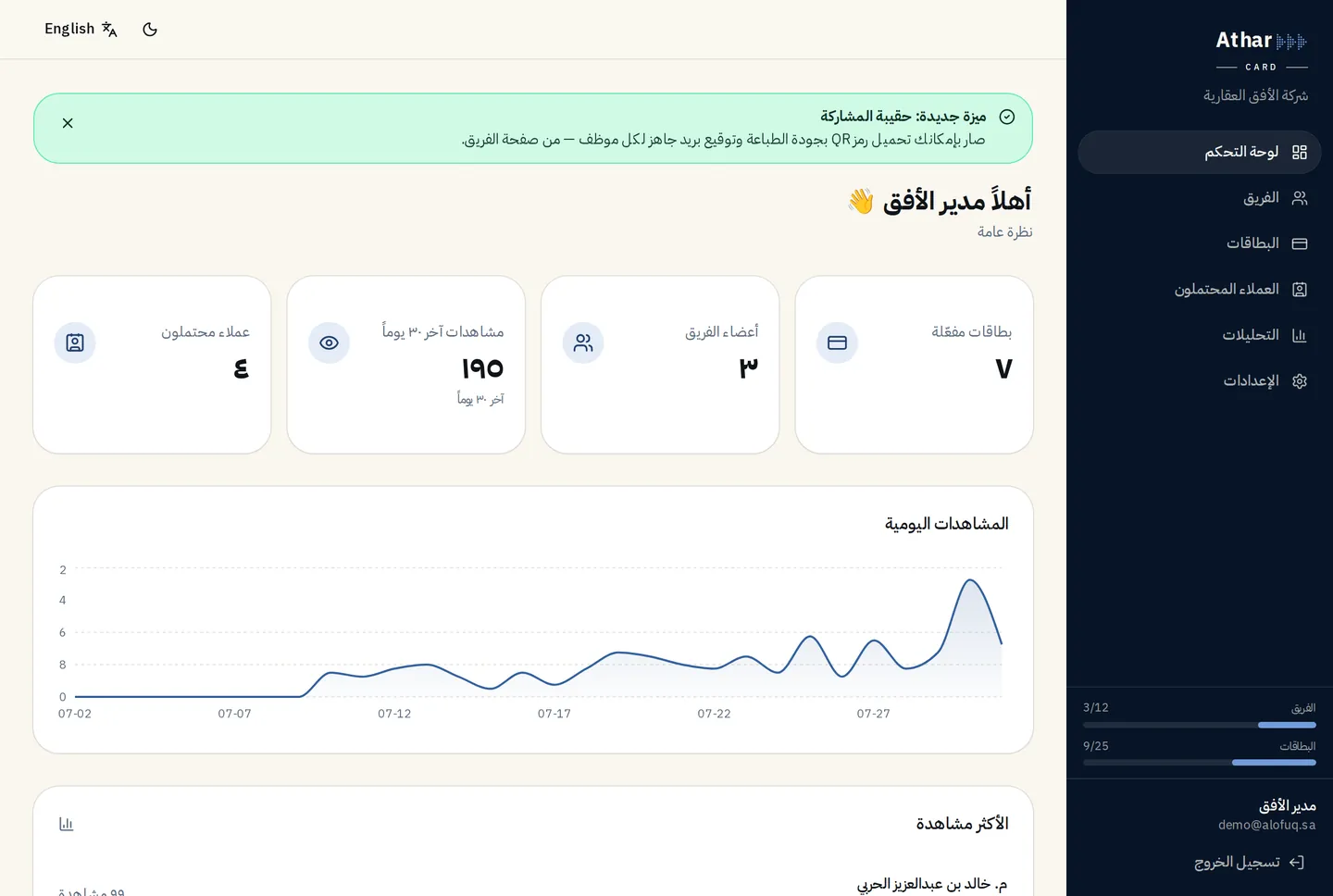This screenshot has height=896, width=1333.
Task: Open لوحة التحكم dashboard menu item
Action: pos(1199,152)
